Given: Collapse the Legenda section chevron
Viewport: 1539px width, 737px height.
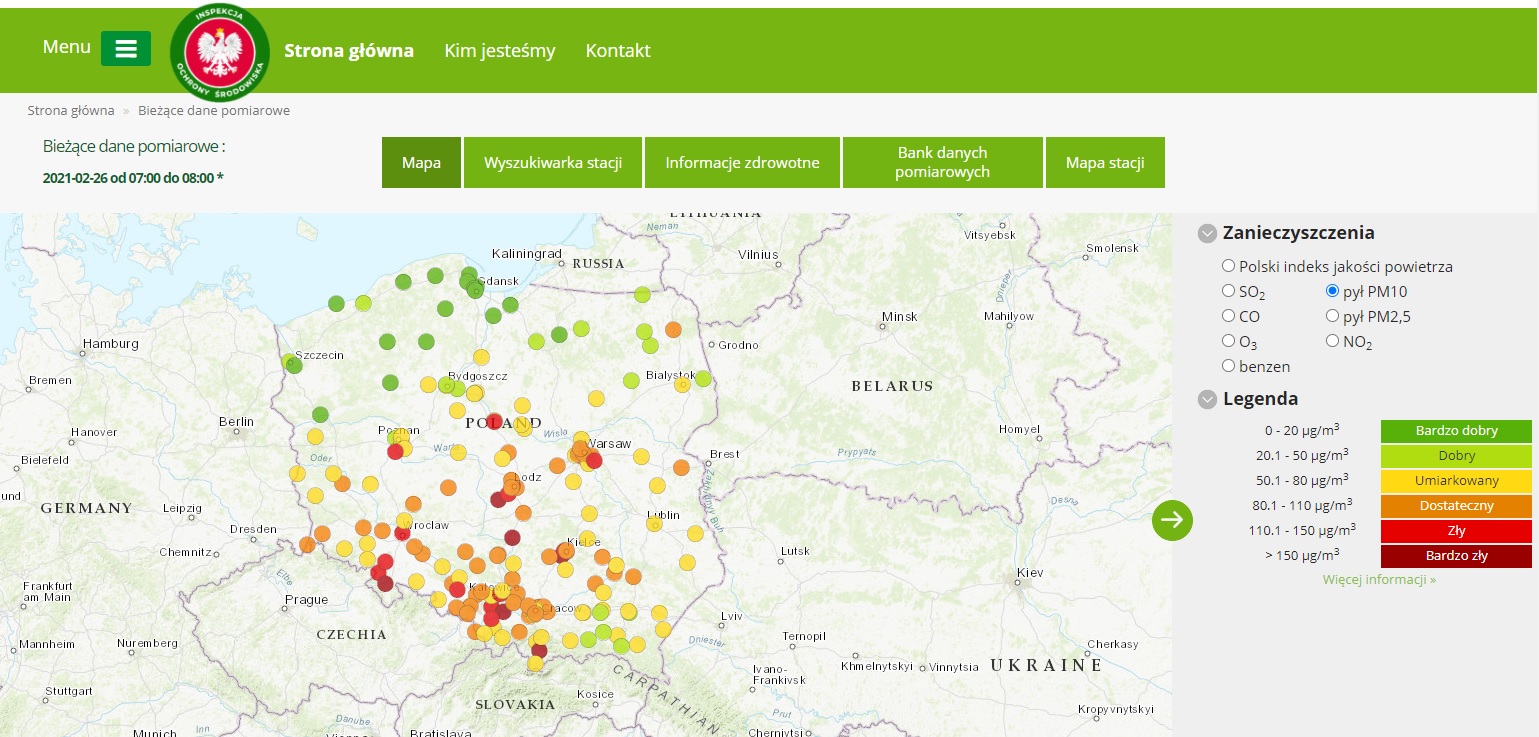Looking at the screenshot, I should tap(1207, 399).
